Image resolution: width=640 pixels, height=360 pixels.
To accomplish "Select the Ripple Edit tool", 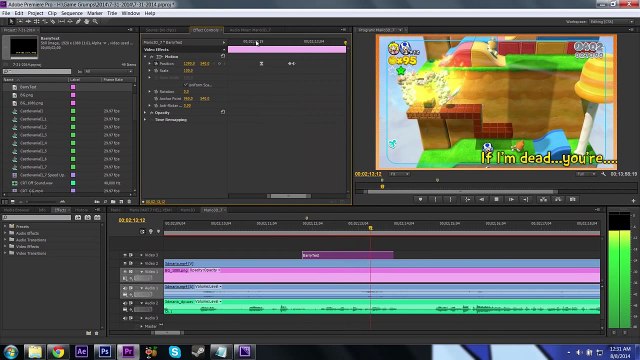I will (28, 22).
